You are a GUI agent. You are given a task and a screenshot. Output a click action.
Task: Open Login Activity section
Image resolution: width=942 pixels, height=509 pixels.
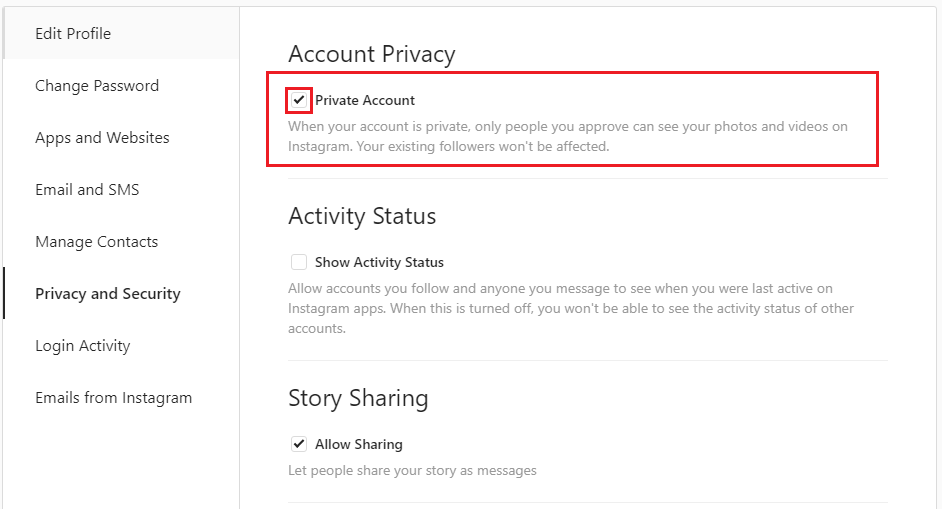pos(83,346)
